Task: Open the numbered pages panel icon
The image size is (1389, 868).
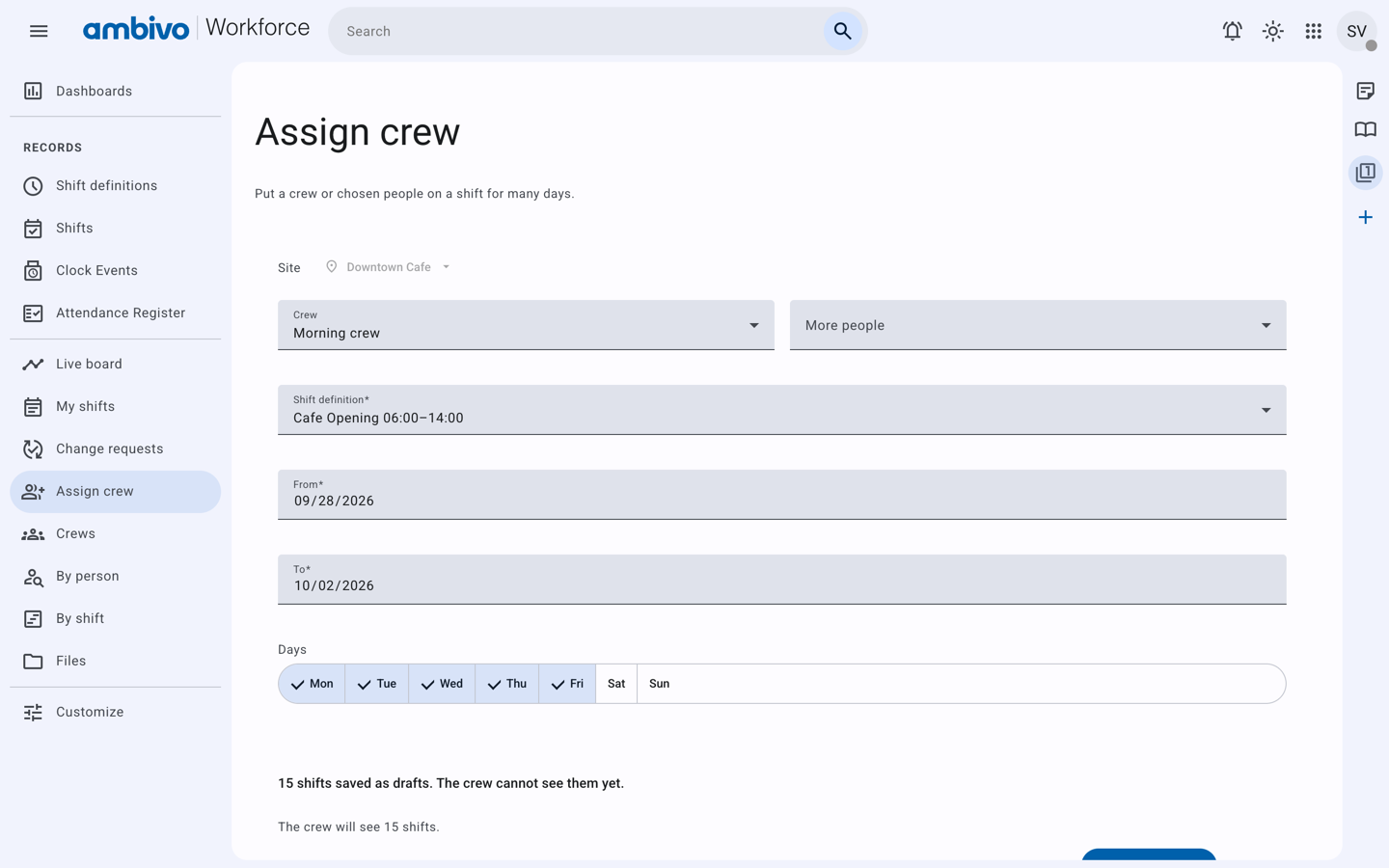Action: click(1365, 173)
